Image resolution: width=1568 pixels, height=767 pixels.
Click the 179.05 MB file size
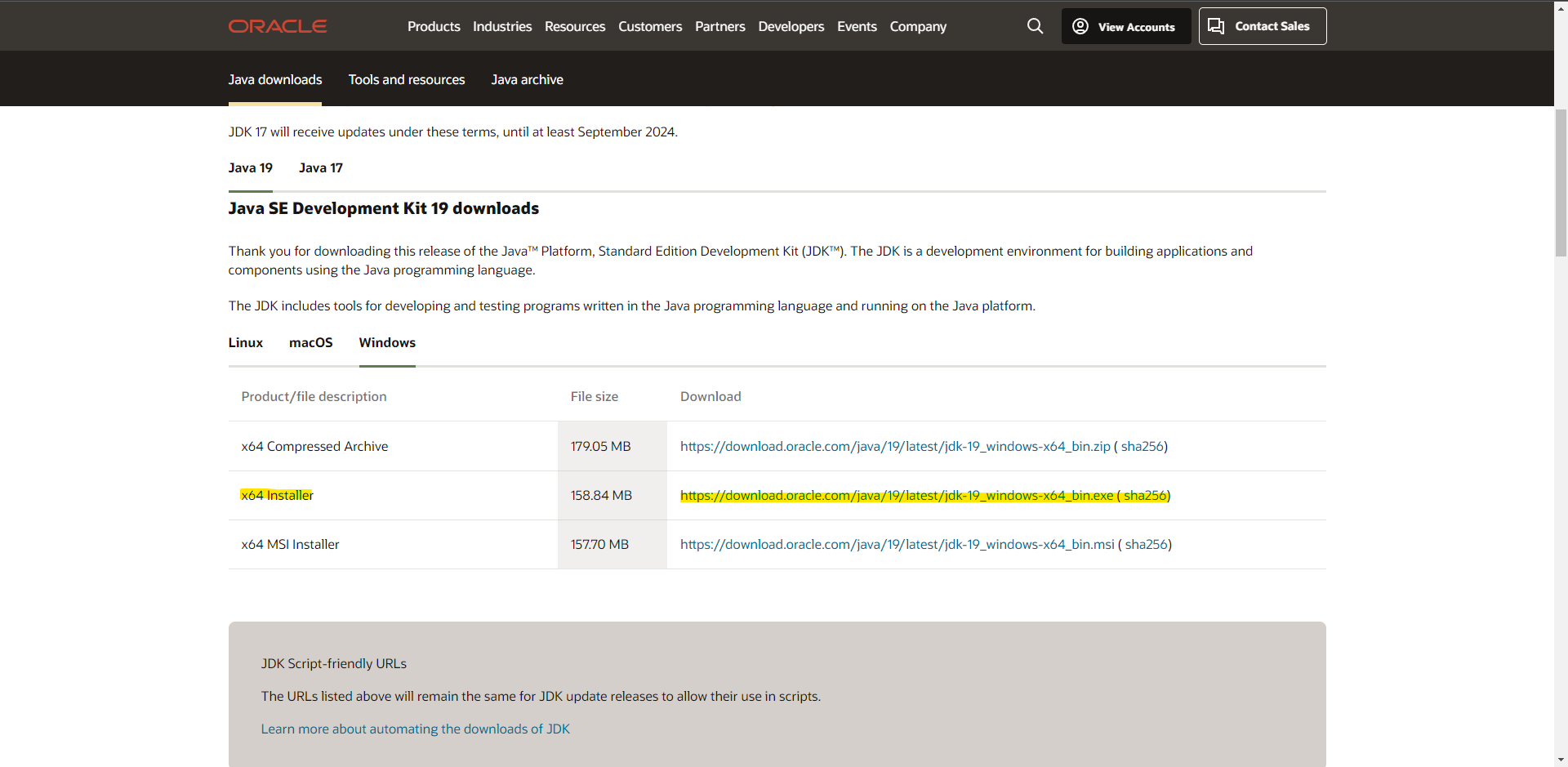coord(600,446)
